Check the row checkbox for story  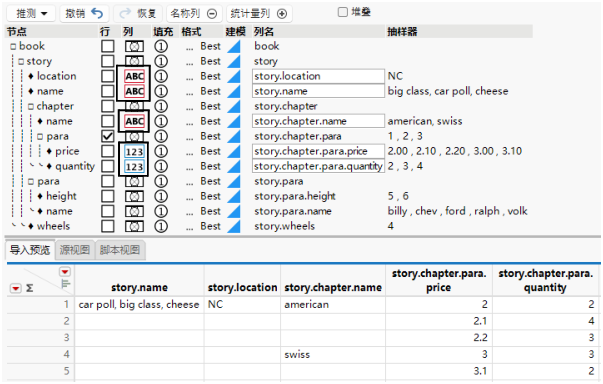point(108,61)
